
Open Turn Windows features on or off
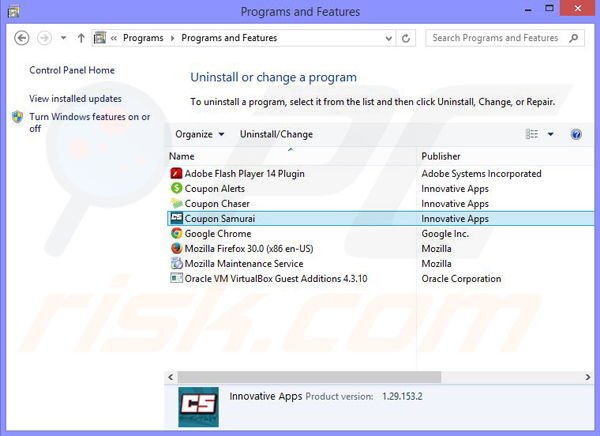pos(90,122)
